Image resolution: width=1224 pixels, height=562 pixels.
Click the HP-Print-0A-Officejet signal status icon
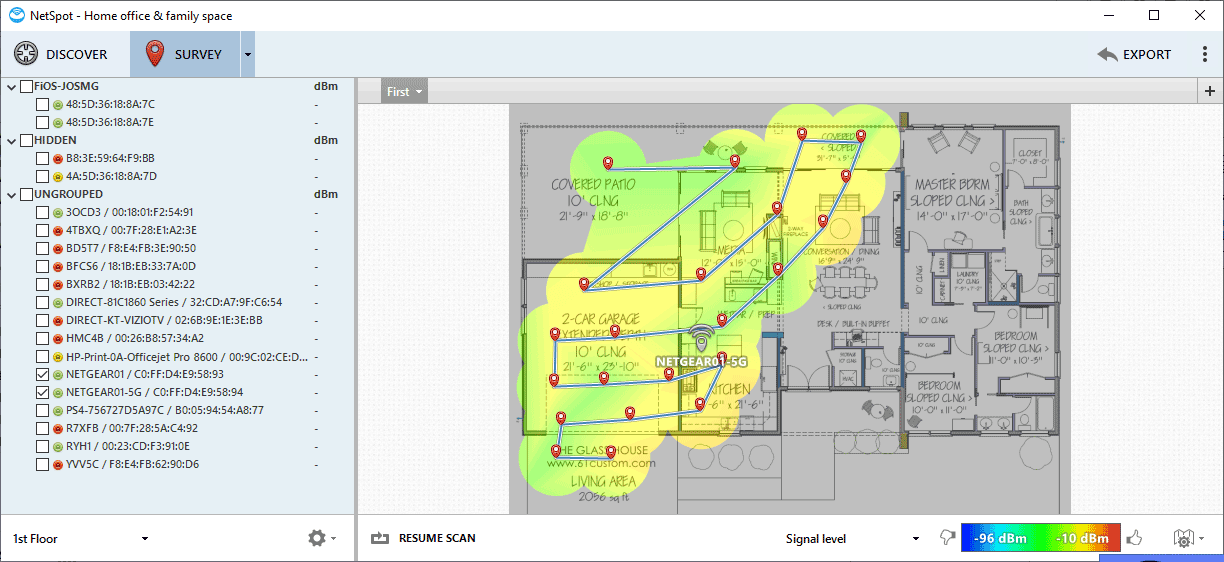point(58,357)
